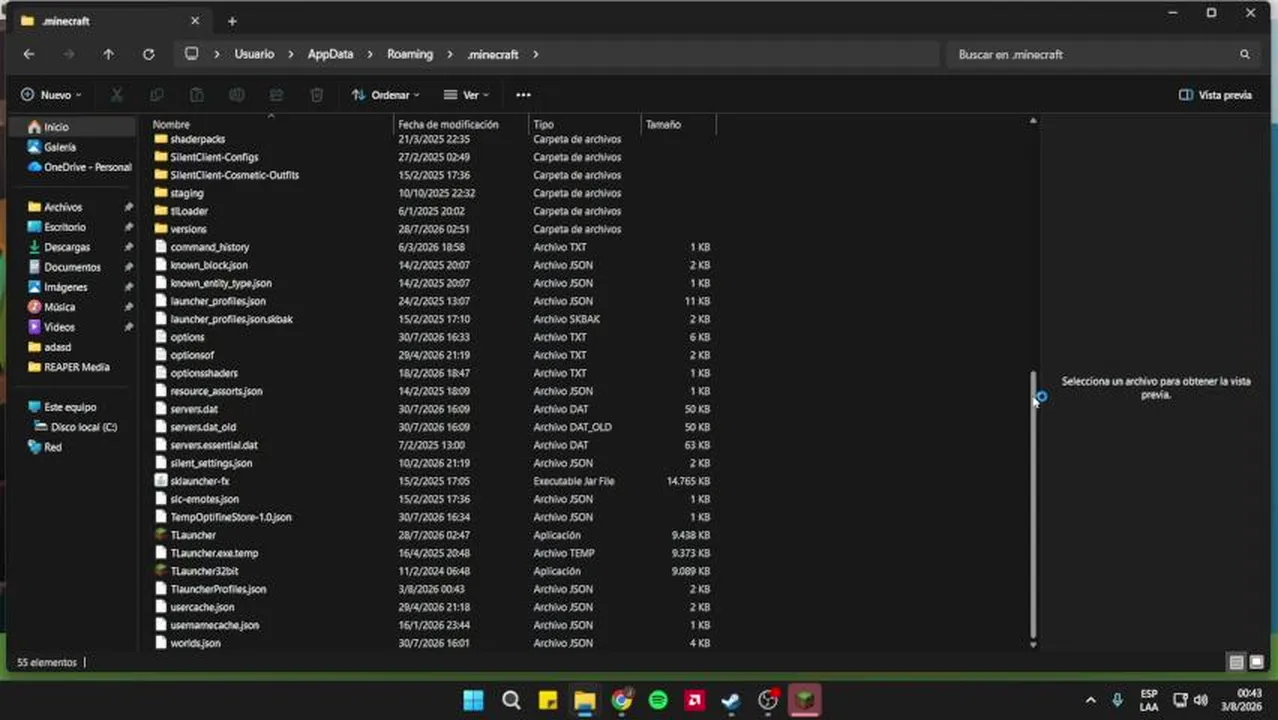This screenshot has width=1278, height=720.
Task: Navigate to Usuario in breadcrumb
Action: click(254, 54)
